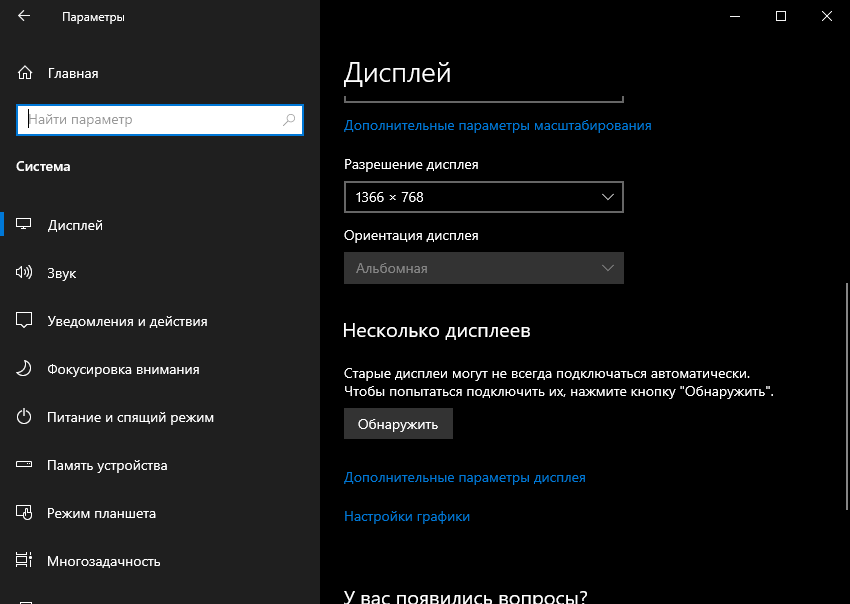This screenshot has width=850, height=604.
Task: Click the Ориентация дисплея label
Action: (411, 235)
